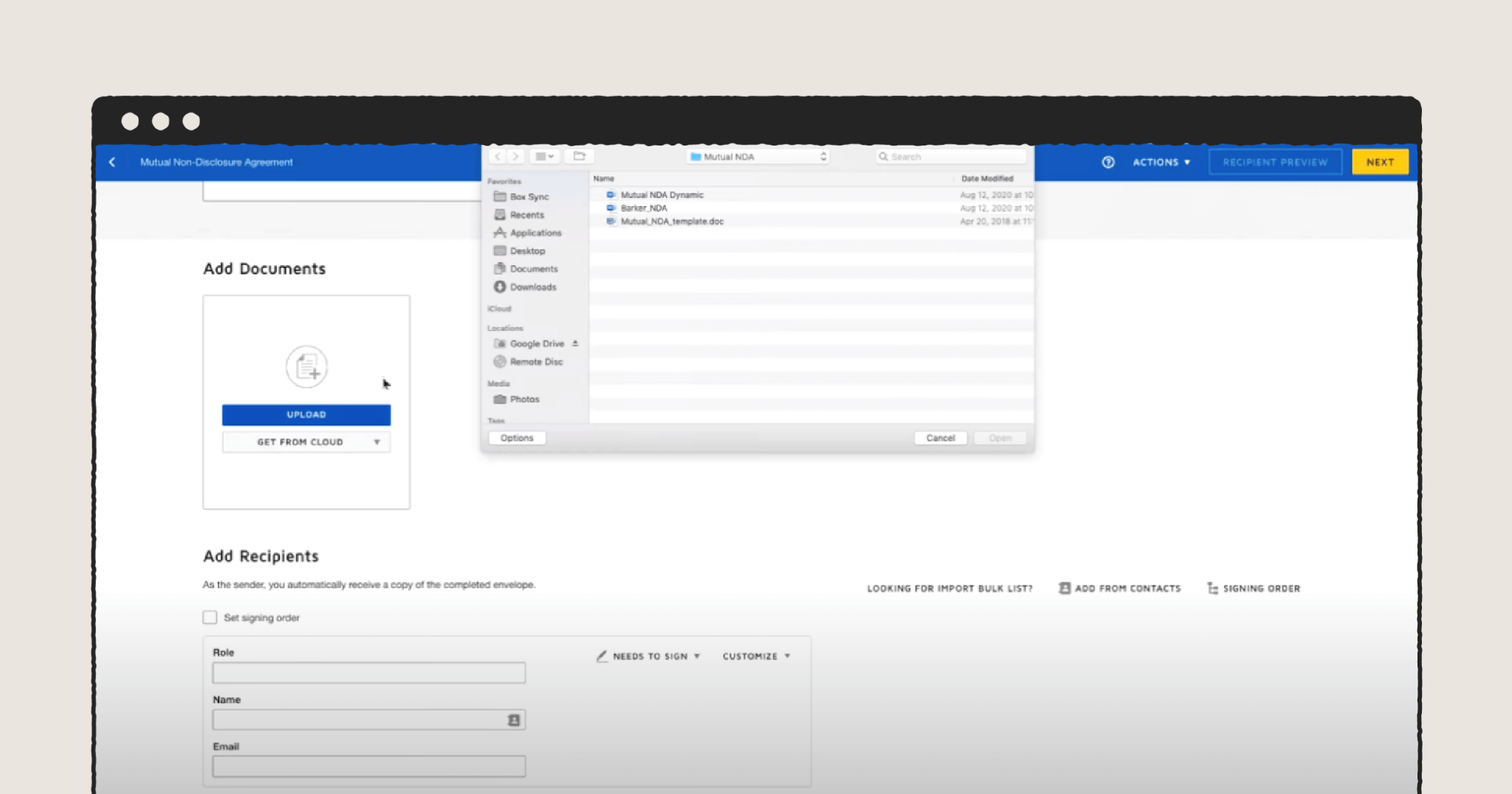Click the help question mark icon
Viewport: 1512px width, 794px height.
pyautogui.click(x=1107, y=162)
